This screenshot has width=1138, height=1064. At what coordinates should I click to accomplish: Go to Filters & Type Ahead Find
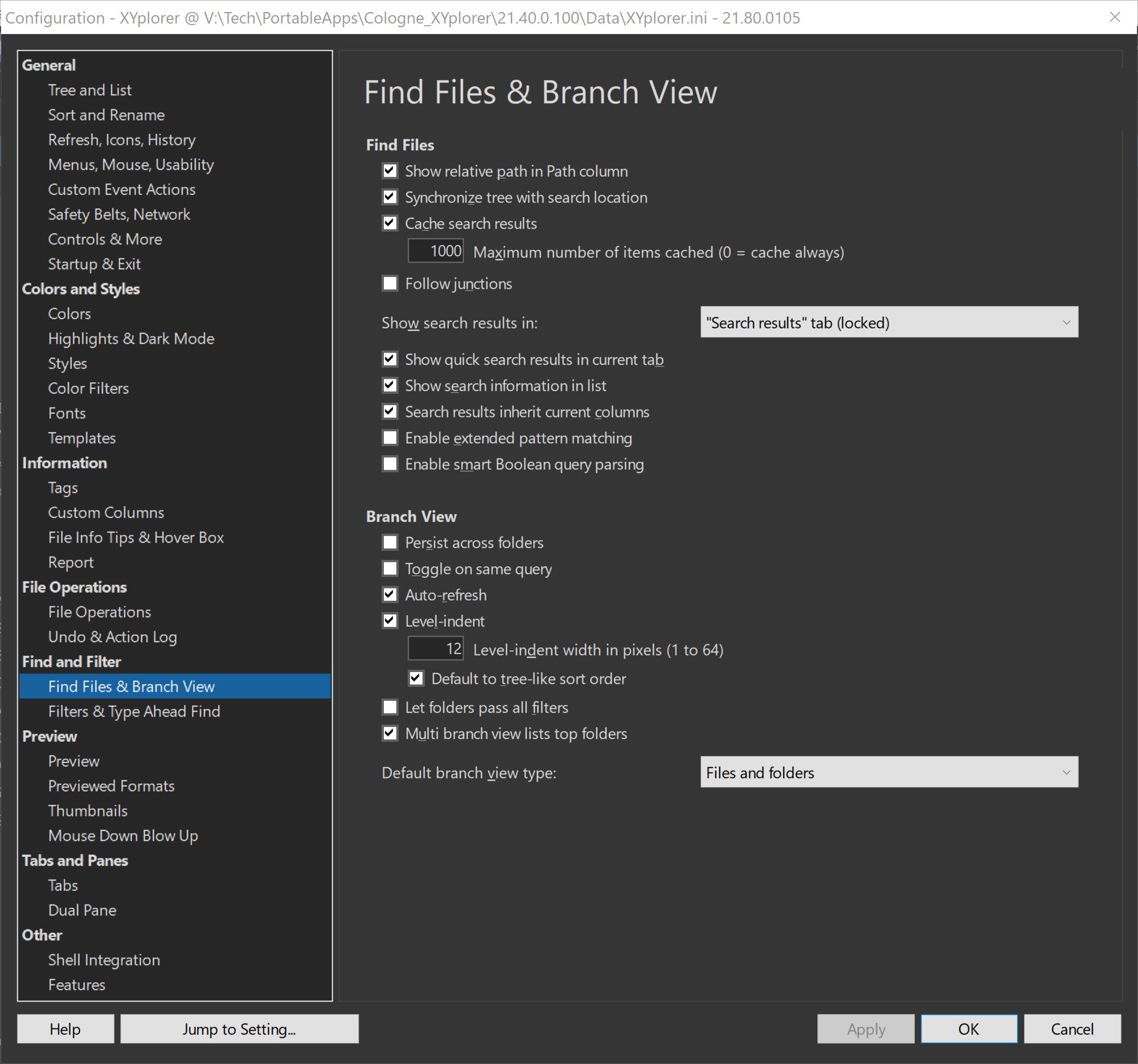tap(134, 711)
